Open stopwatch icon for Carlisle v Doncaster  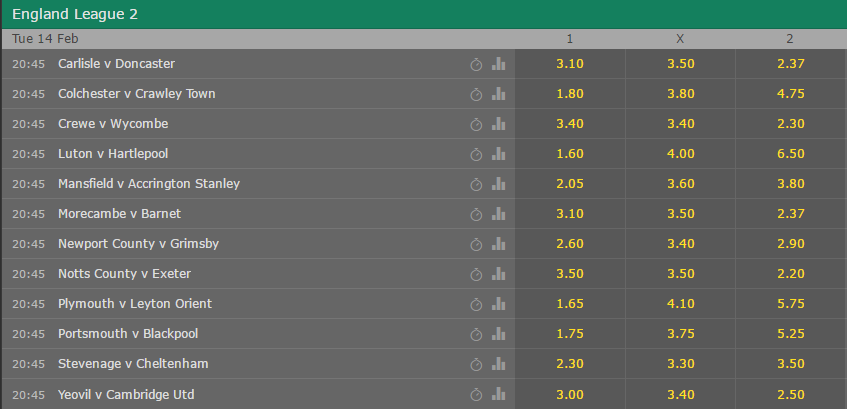tap(476, 64)
